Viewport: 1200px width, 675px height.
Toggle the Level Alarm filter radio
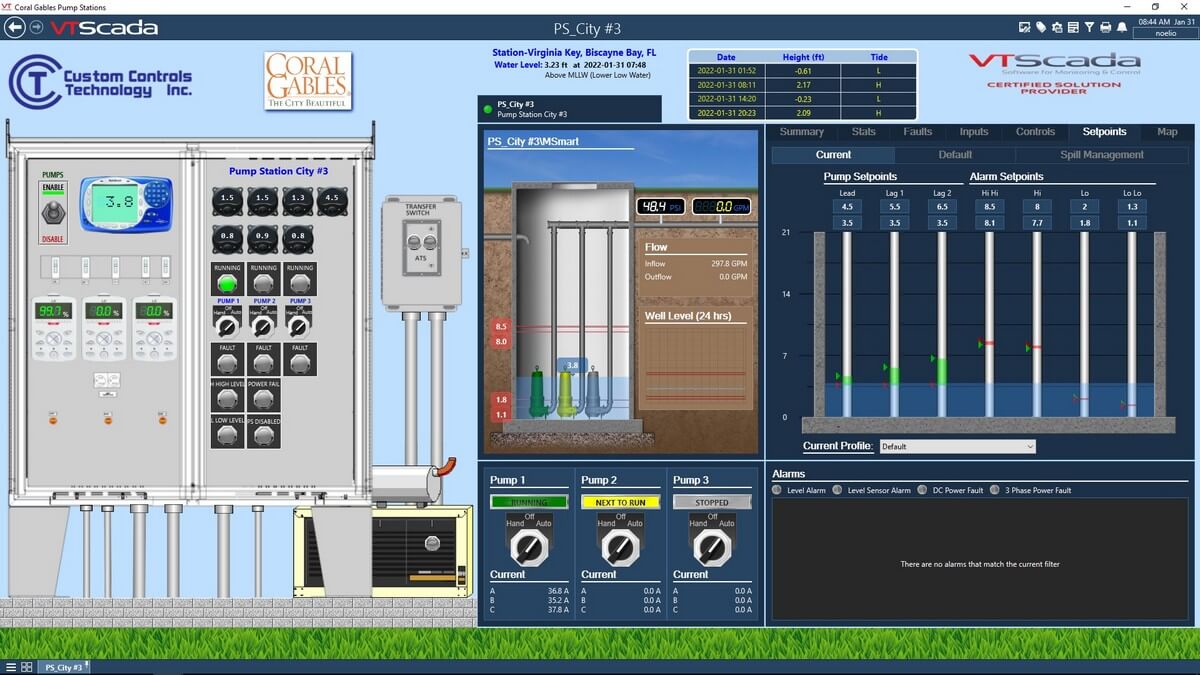(778, 490)
